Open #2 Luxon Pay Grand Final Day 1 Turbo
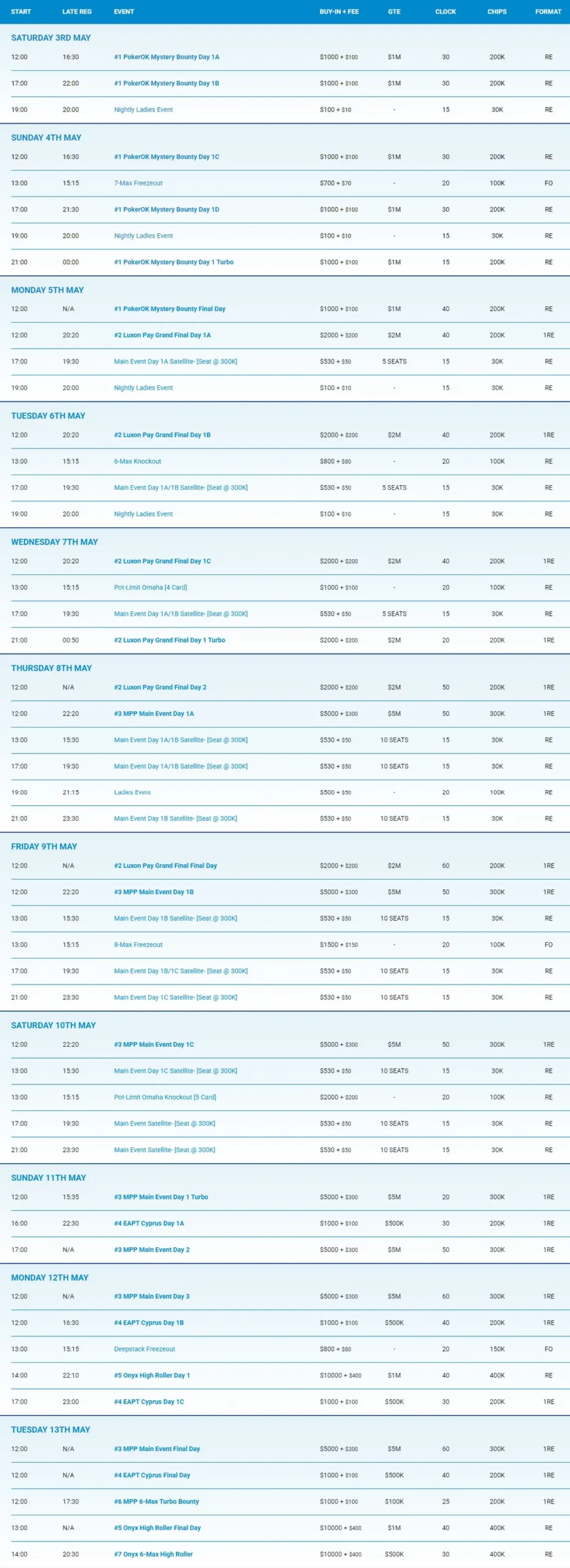 pyautogui.click(x=170, y=640)
